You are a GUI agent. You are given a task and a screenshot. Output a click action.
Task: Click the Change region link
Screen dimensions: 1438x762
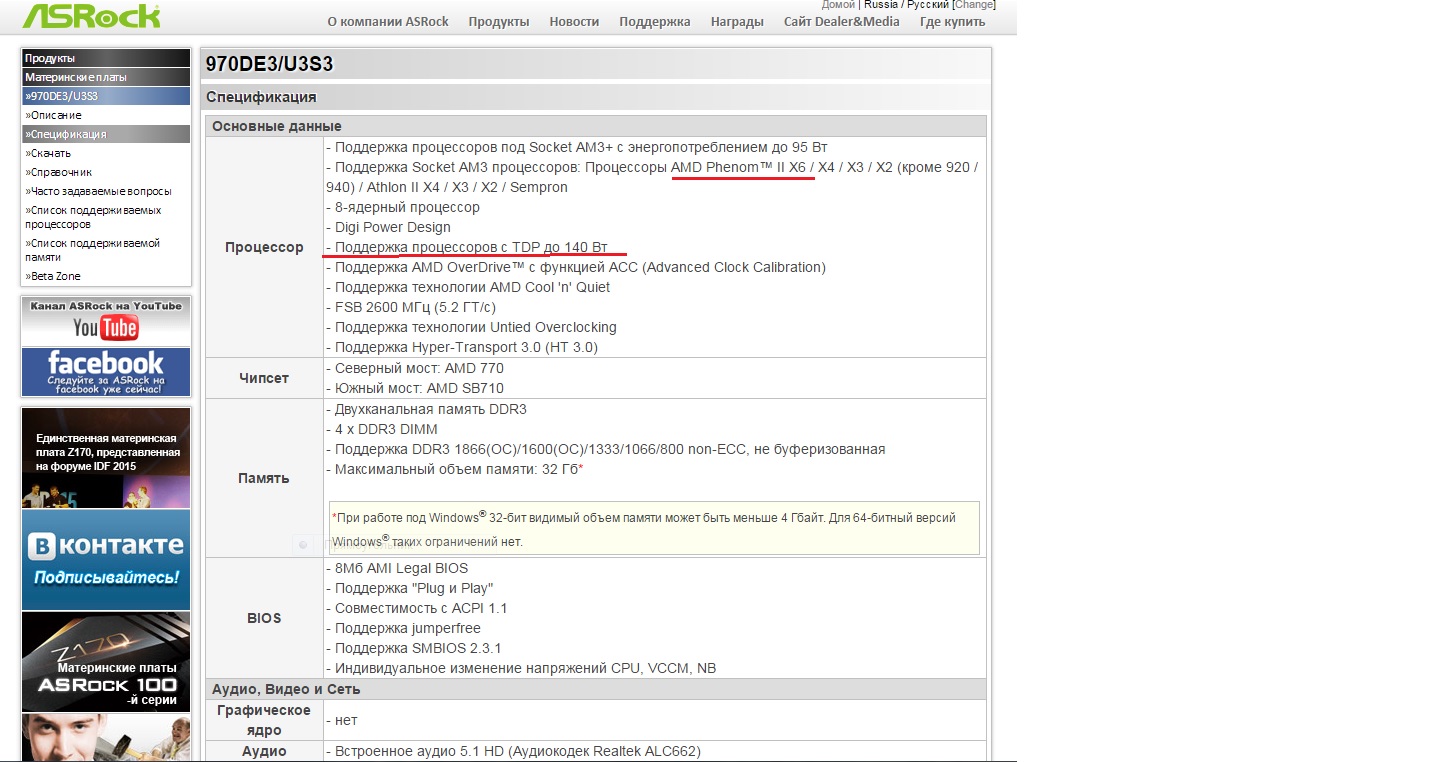click(x=973, y=5)
